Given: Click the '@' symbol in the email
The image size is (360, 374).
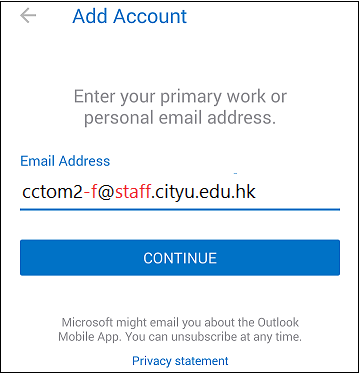Looking at the screenshot, I should click(106, 193).
